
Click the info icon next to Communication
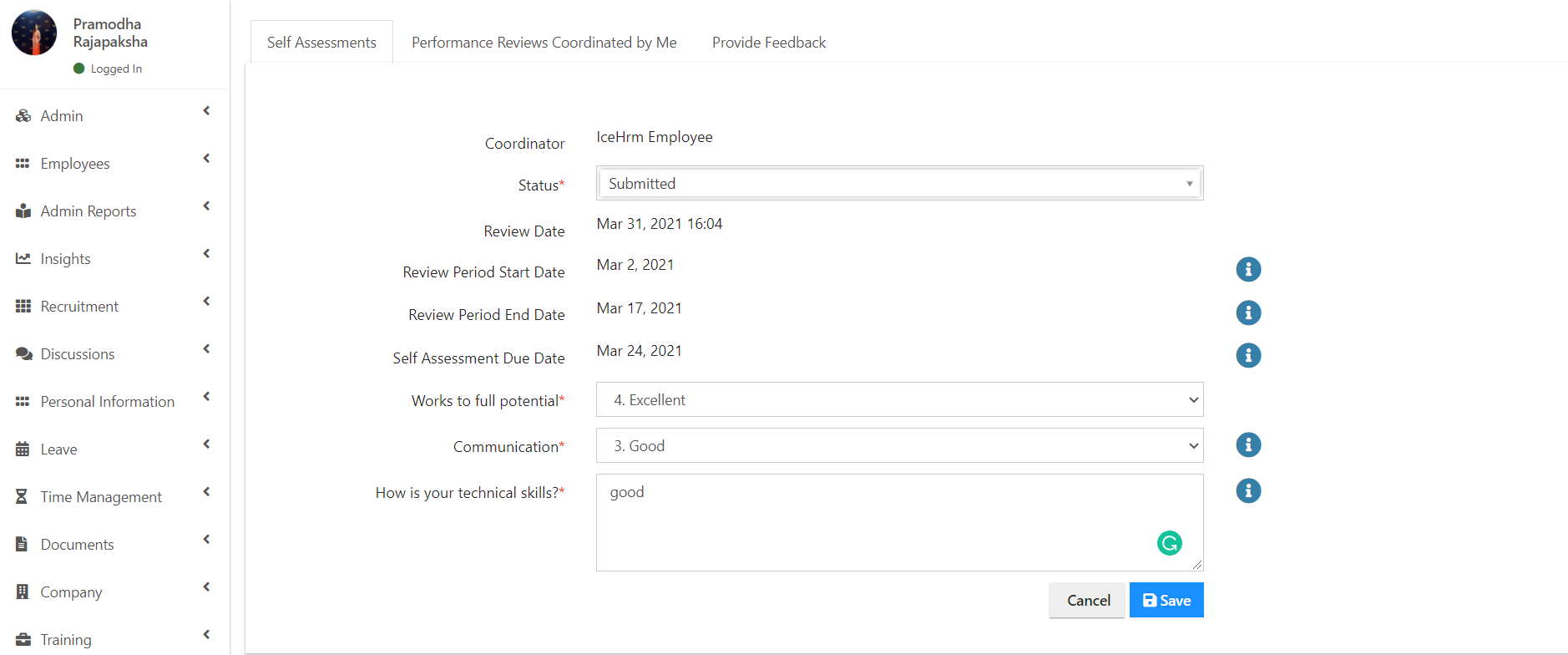[x=1248, y=444]
